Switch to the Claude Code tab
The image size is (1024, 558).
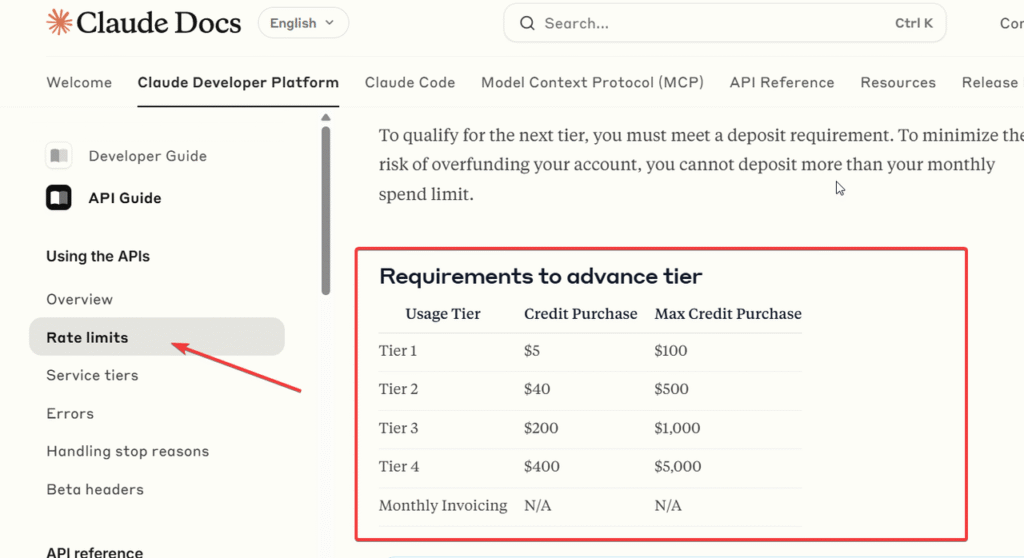410,83
